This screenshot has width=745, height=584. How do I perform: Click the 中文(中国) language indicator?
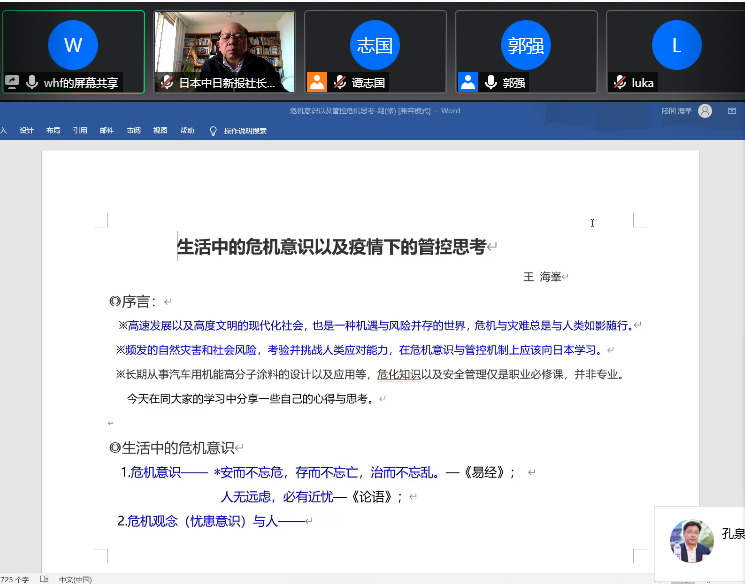pyautogui.click(x=74, y=579)
